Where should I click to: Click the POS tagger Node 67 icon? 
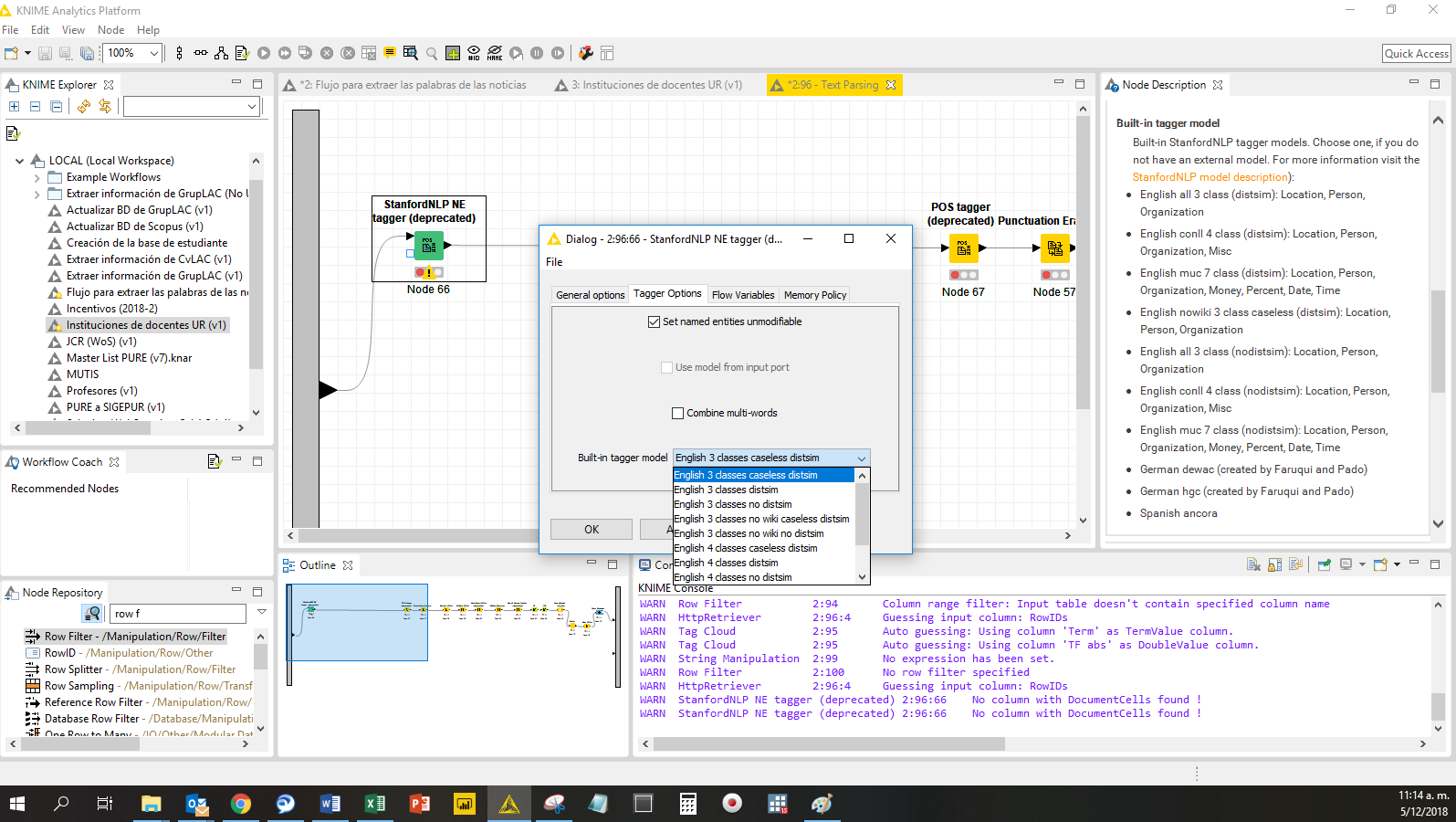[x=963, y=248]
